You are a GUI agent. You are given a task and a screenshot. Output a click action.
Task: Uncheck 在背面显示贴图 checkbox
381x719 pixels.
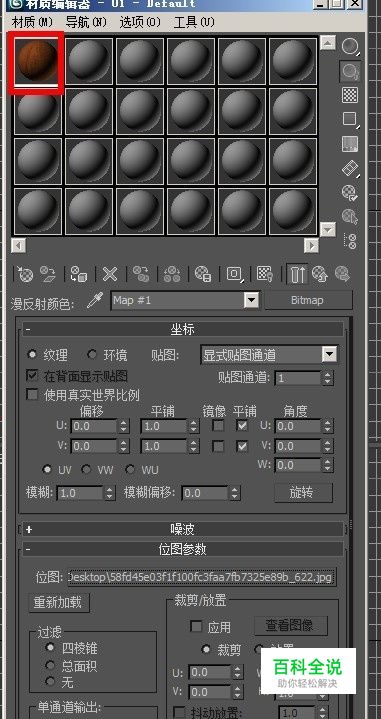pyautogui.click(x=33, y=376)
